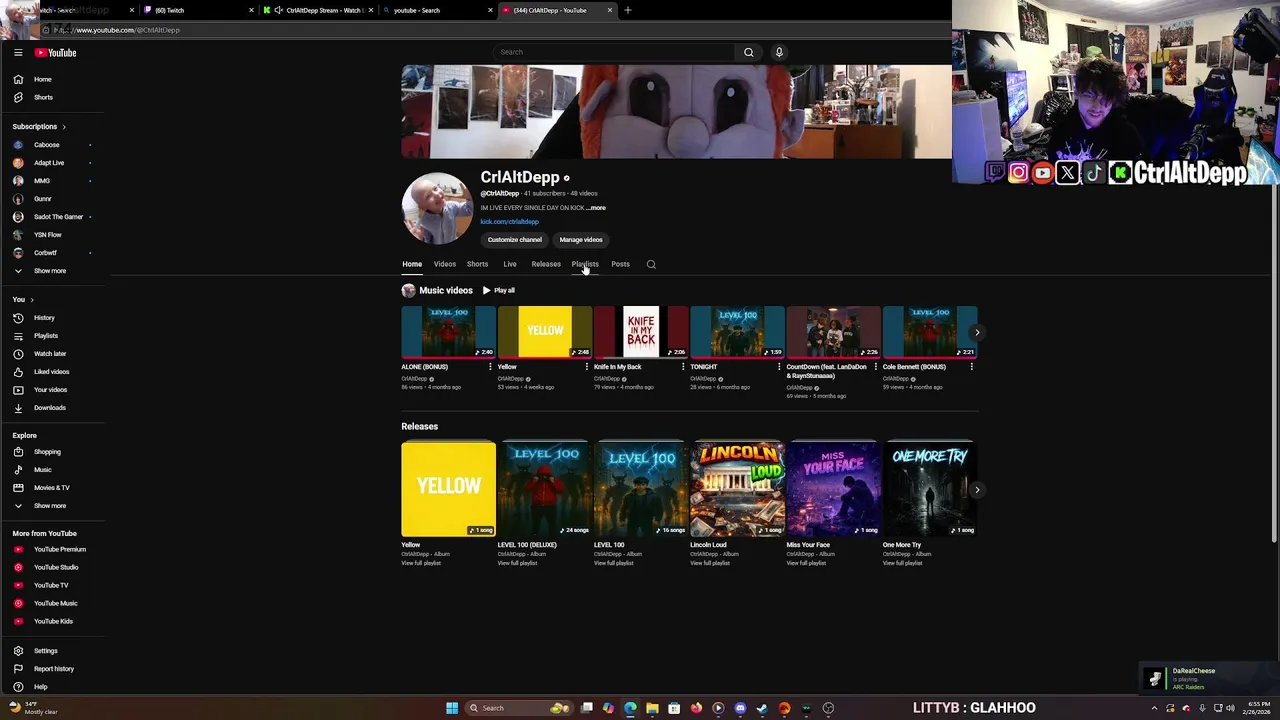Switch to the Live tab
The image size is (1280, 720).
(510, 264)
